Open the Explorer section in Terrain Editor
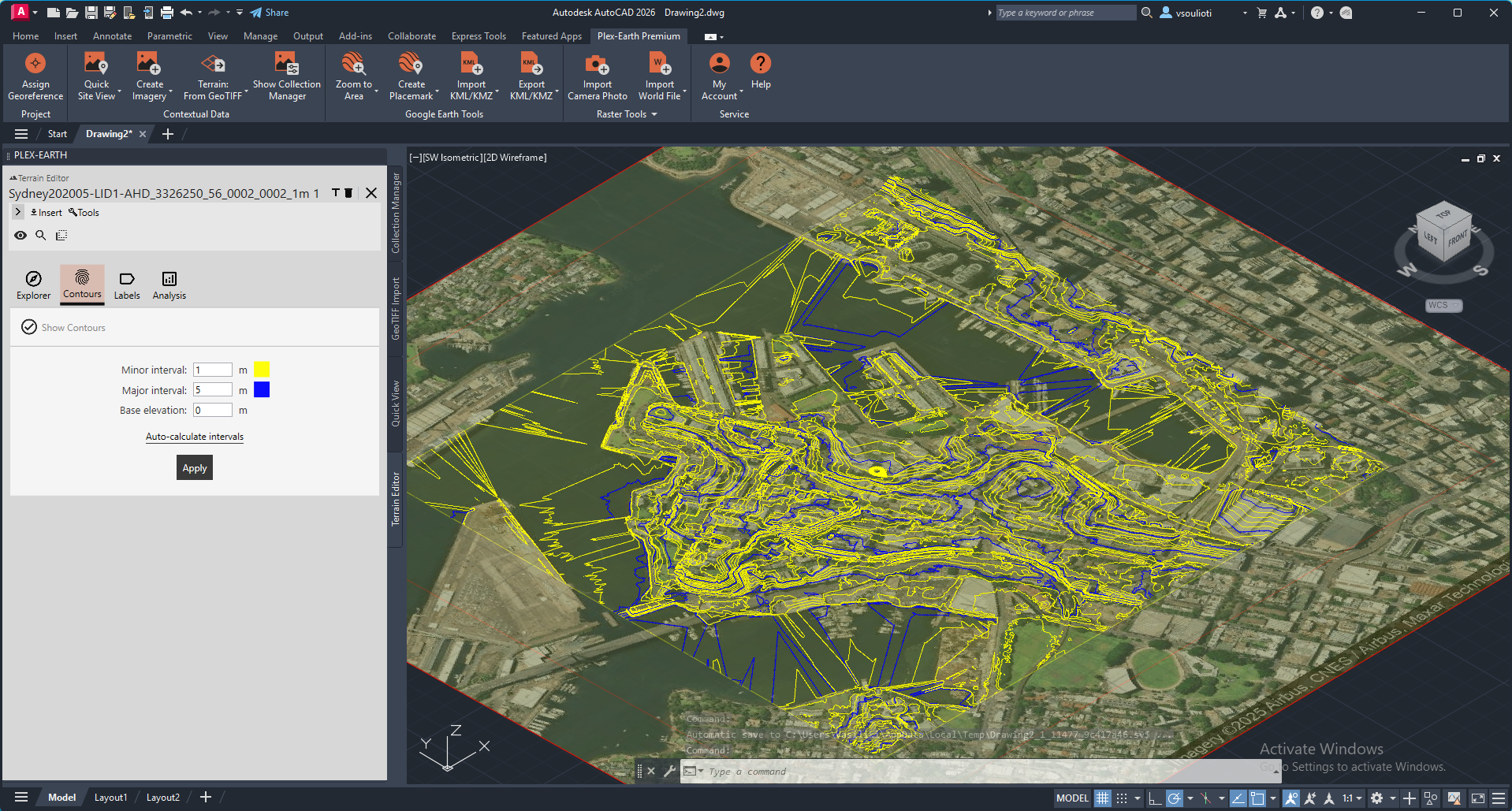This screenshot has width=1512, height=811. (x=33, y=285)
